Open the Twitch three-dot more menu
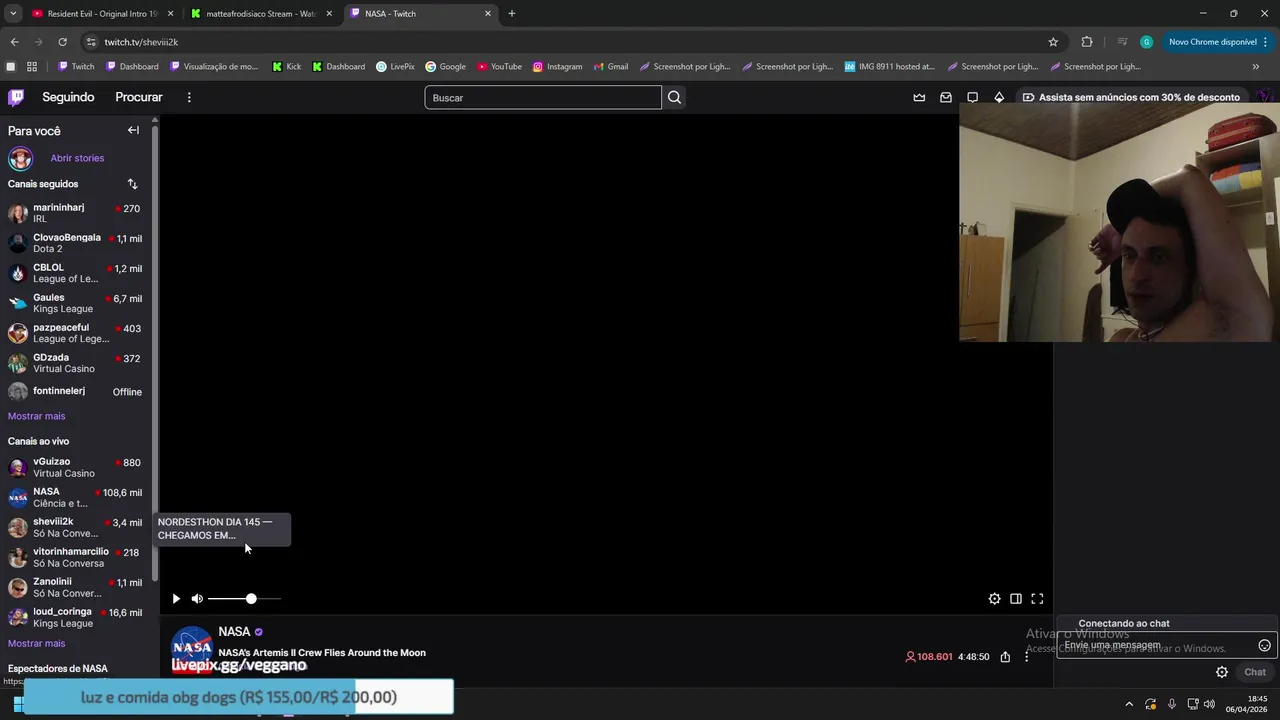 pyautogui.click(x=189, y=97)
